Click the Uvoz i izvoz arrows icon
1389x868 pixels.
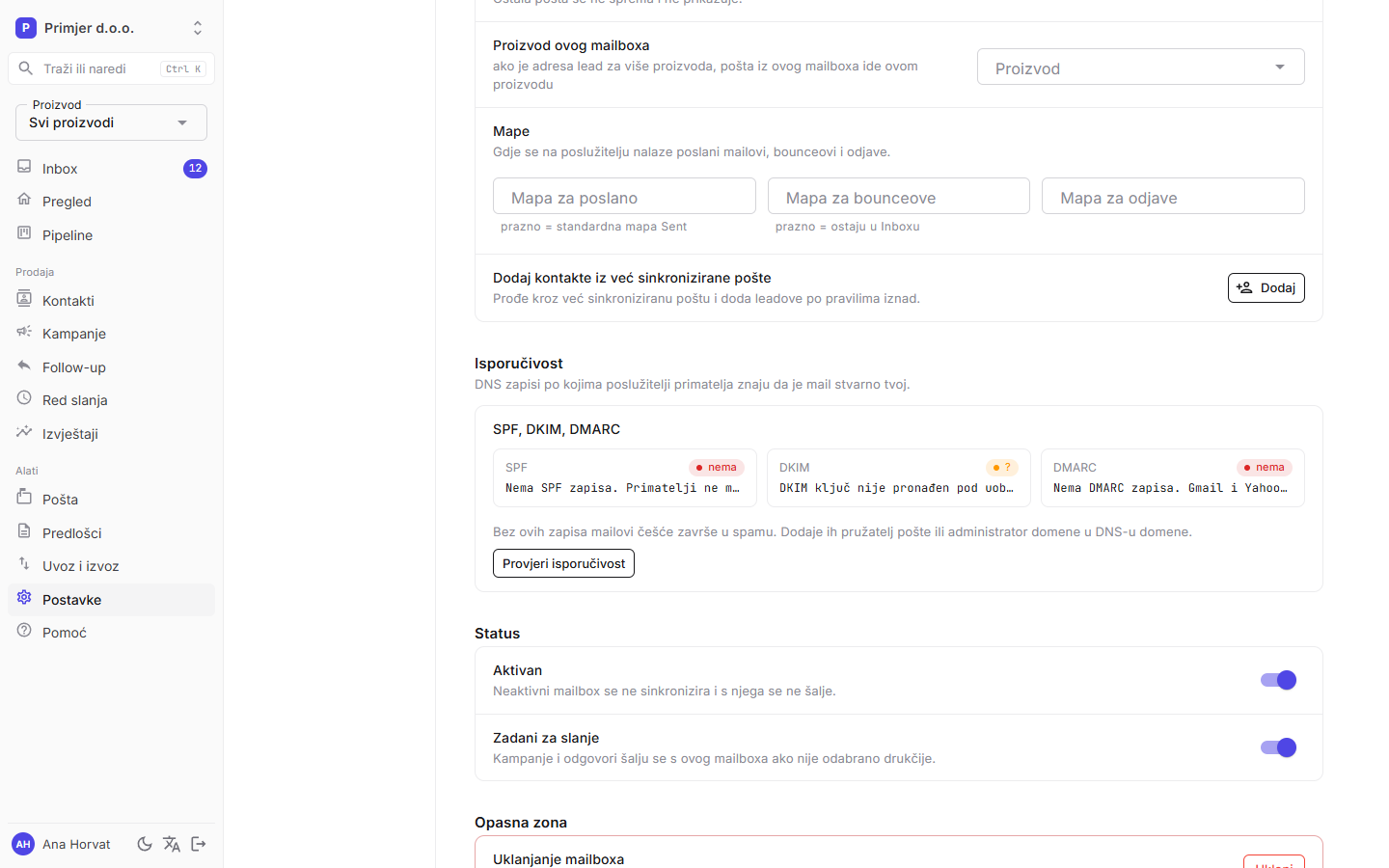pos(24,564)
